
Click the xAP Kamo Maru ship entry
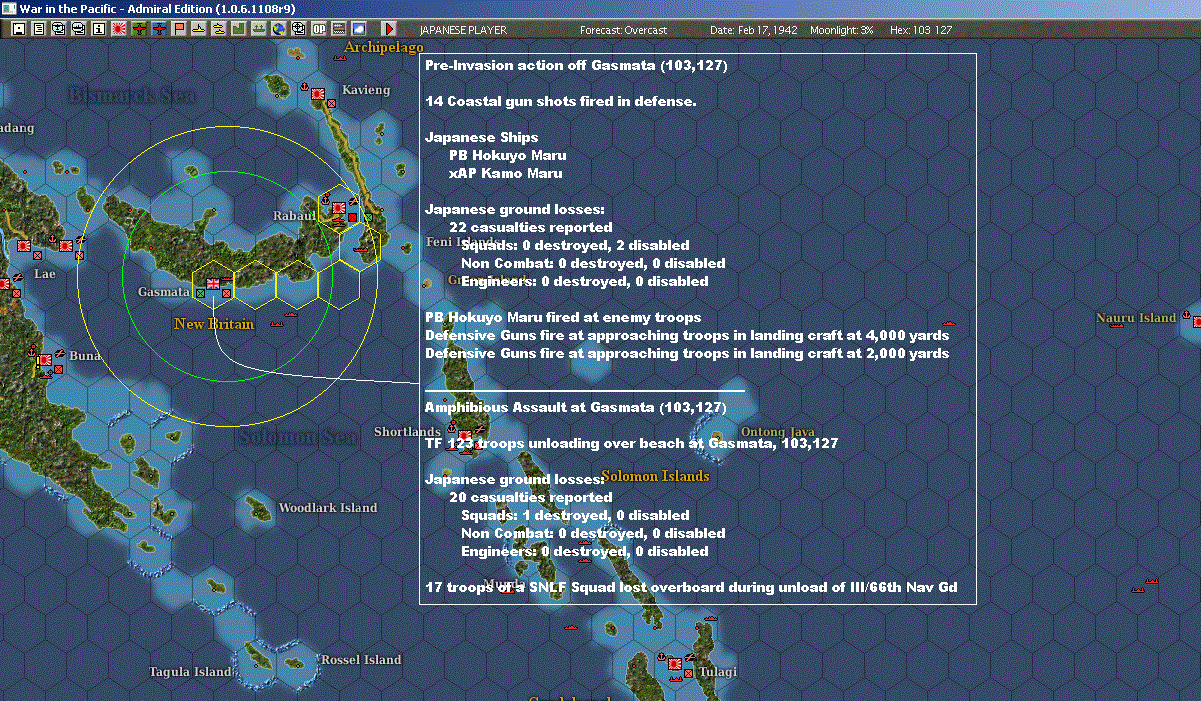point(505,173)
